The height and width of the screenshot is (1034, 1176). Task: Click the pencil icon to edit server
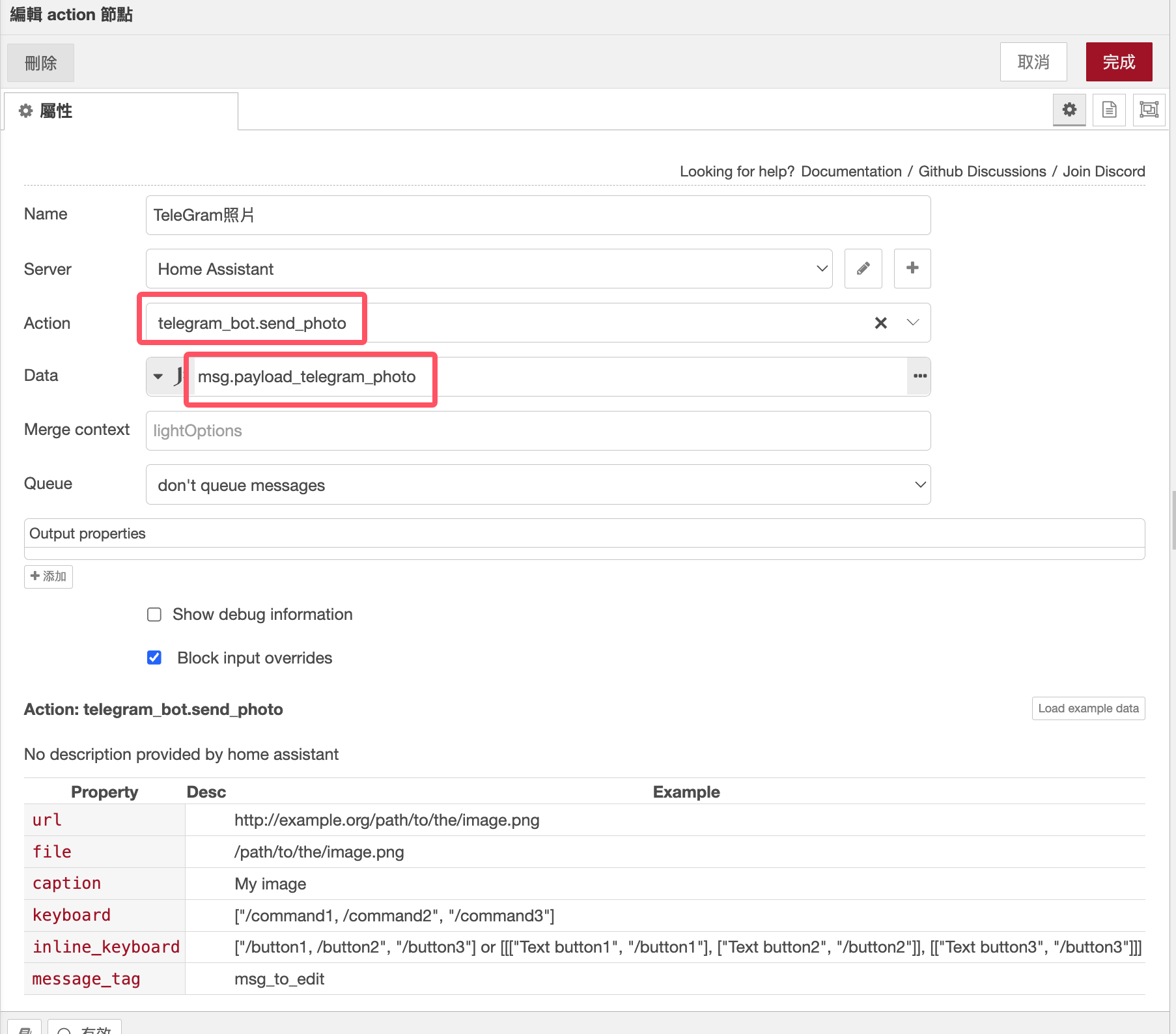coord(863,268)
